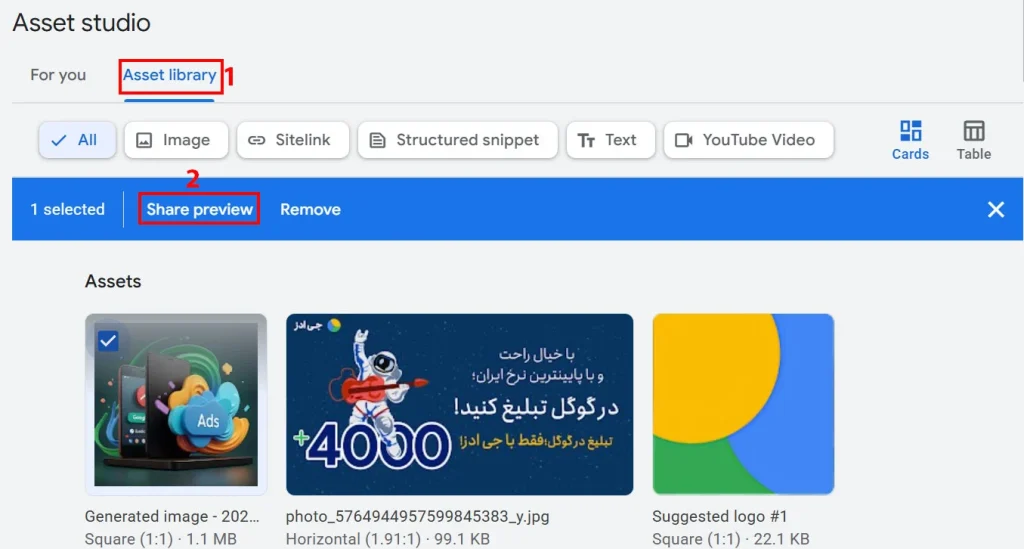Open the Generated image thumbnail

pos(176,405)
